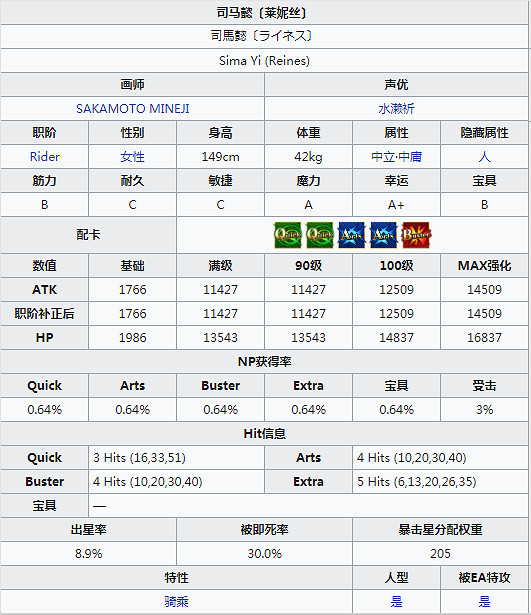The width and height of the screenshot is (531, 615).
Task: Click the English name Sima Yi (Reines)
Action: (265, 61)
